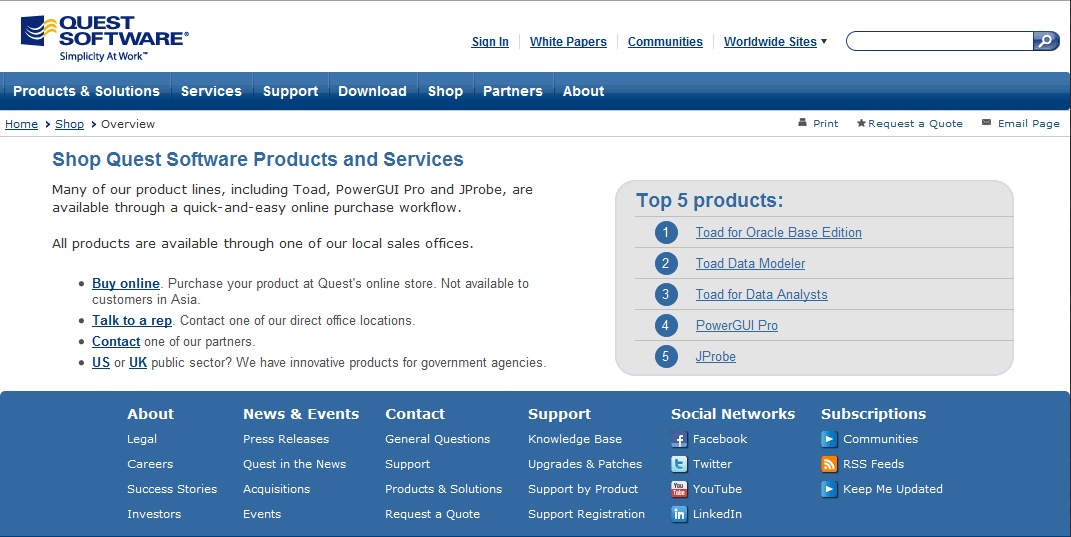This screenshot has width=1071, height=537.
Task: Click the Contact partners link
Action: [x=116, y=342]
